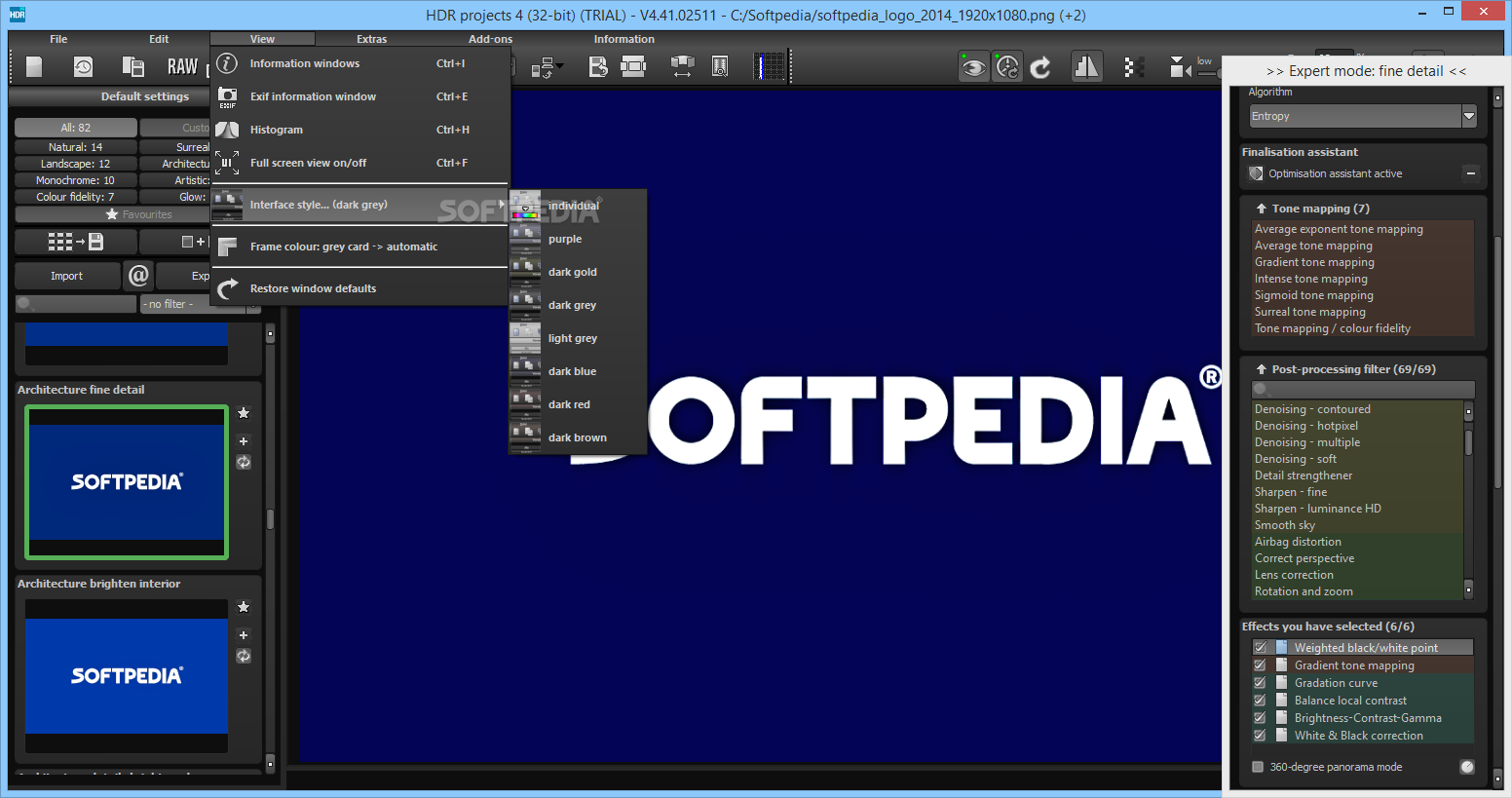Click the Information windows 'i' icon
Screen dimensions: 1512x798
click(227, 63)
